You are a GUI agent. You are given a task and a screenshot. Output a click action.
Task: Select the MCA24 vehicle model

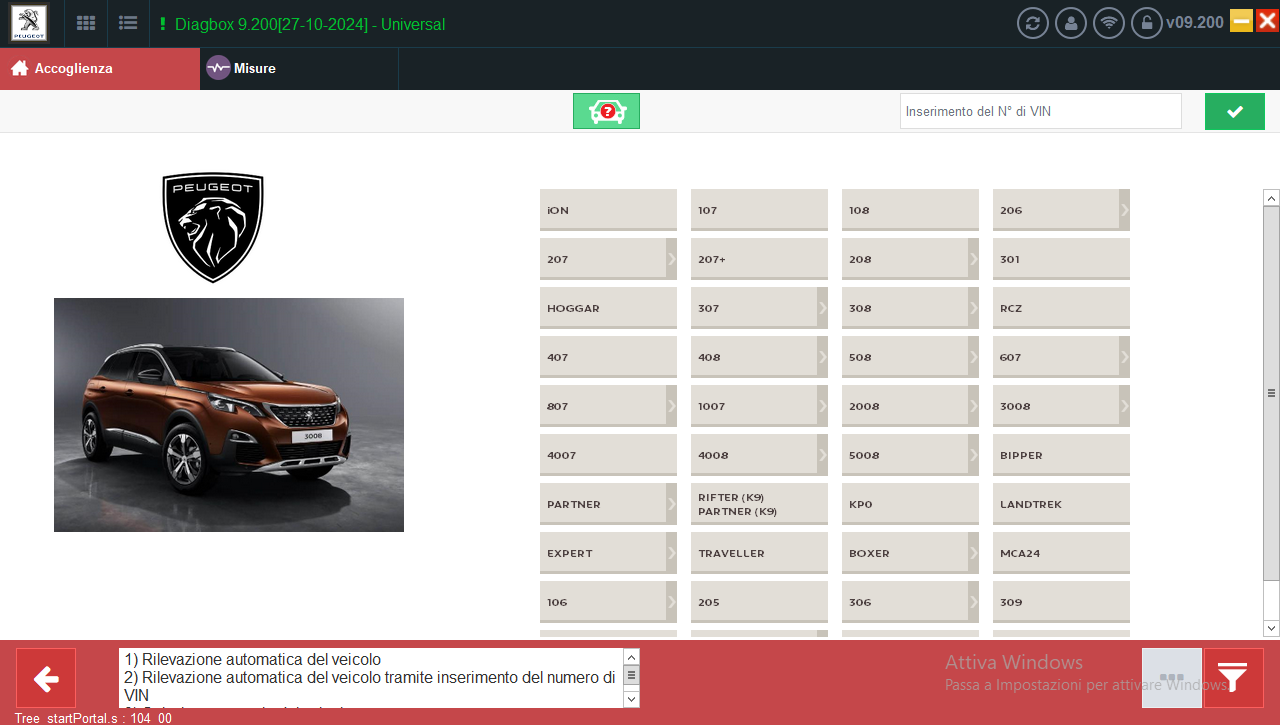[1061, 553]
